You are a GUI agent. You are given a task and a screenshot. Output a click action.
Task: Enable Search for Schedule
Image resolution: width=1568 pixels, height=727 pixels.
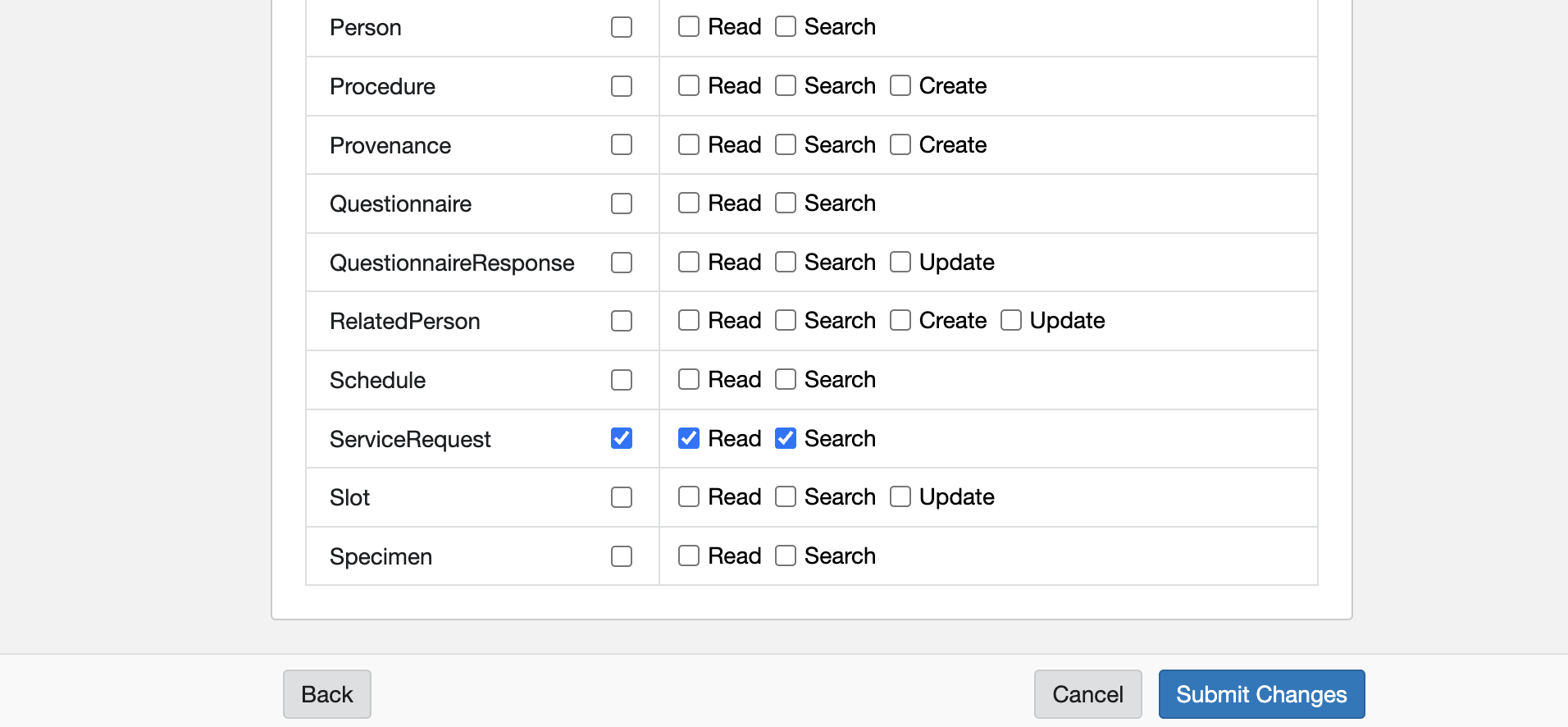[786, 379]
